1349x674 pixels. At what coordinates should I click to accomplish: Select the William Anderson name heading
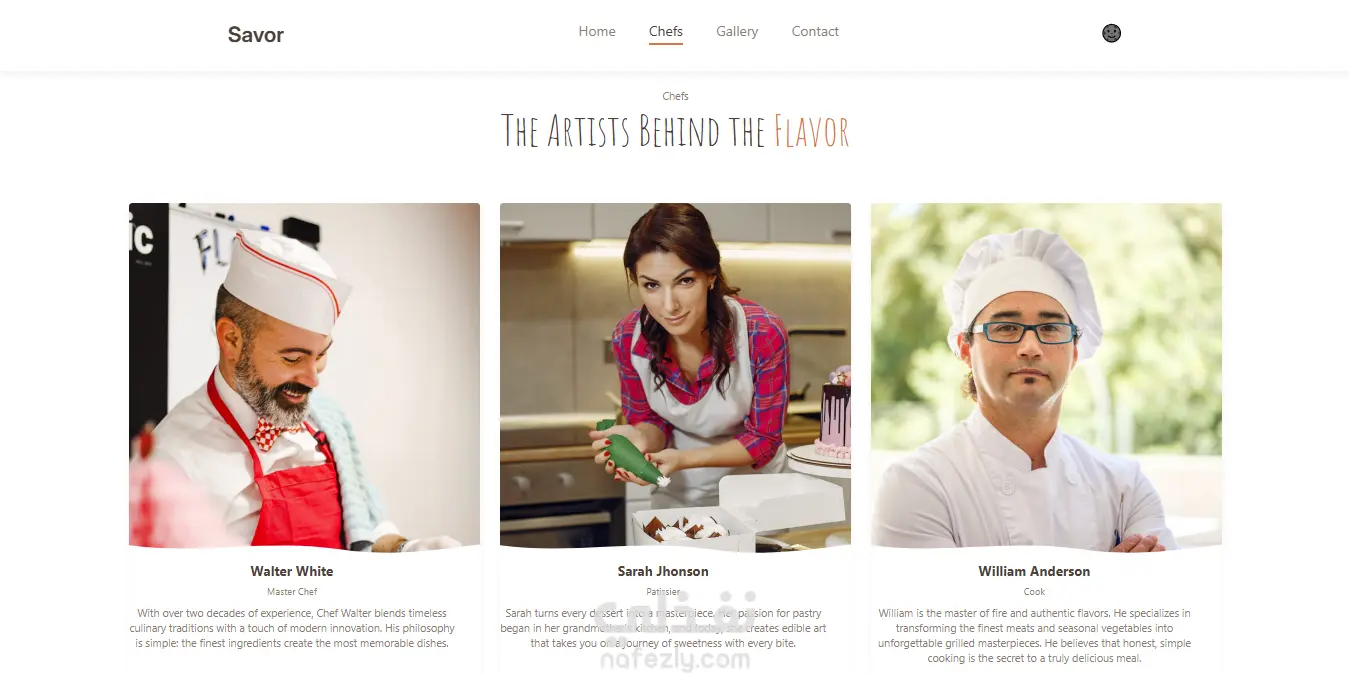tap(1034, 572)
